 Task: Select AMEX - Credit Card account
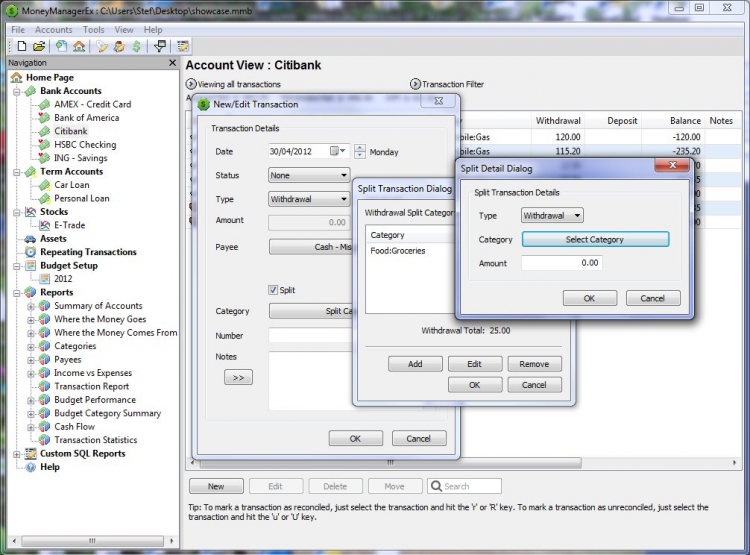[92, 104]
